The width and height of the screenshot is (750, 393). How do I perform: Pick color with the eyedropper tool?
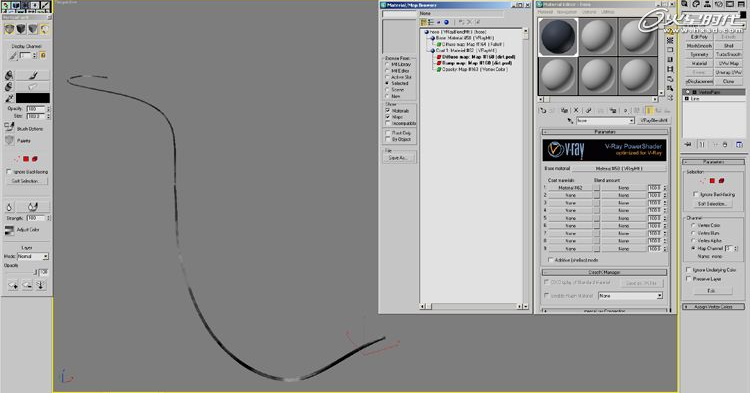tap(9, 98)
